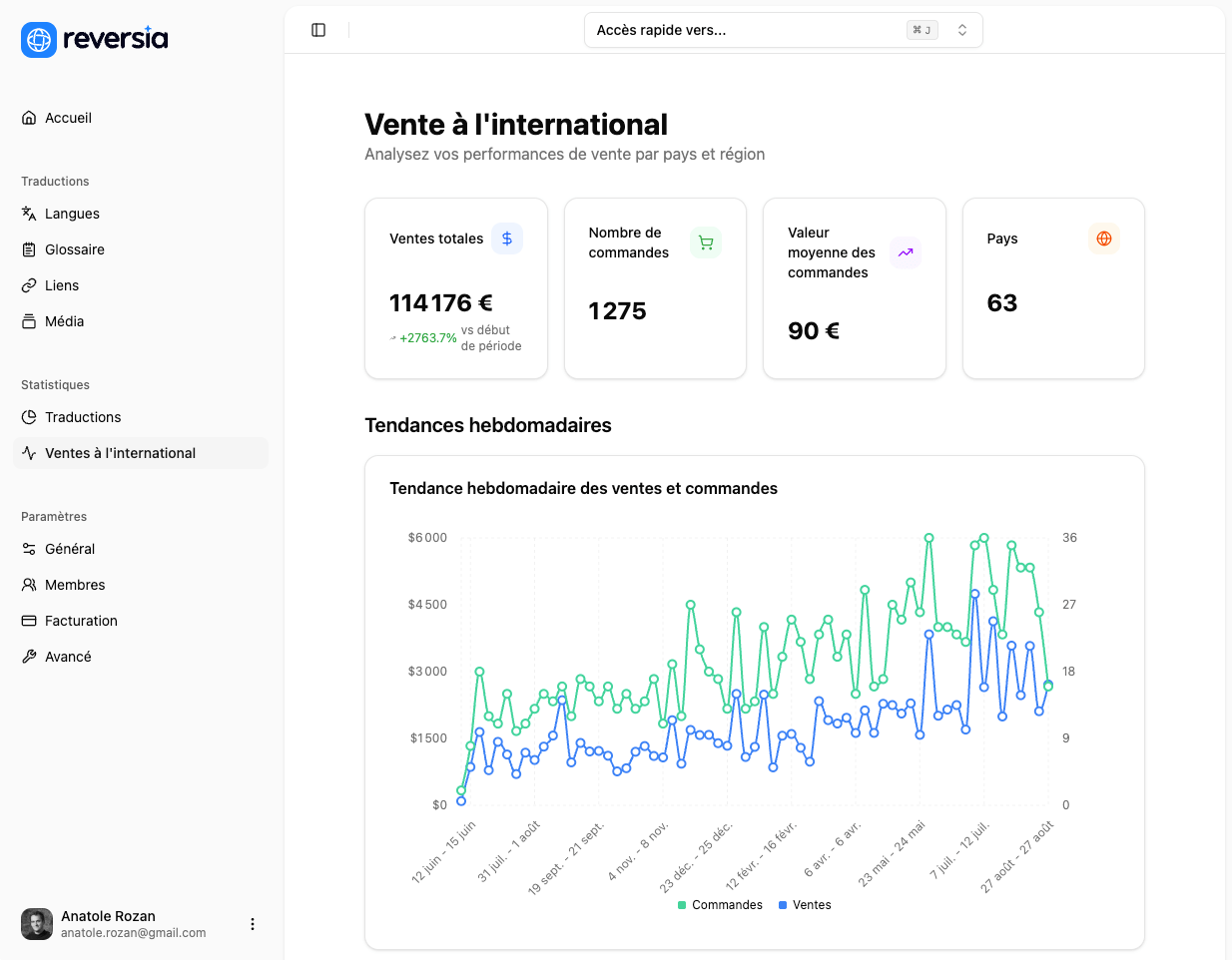Screen dimensions: 1232x960
Task: Toggle the Commandes series in the chart legend
Action: coord(719,904)
